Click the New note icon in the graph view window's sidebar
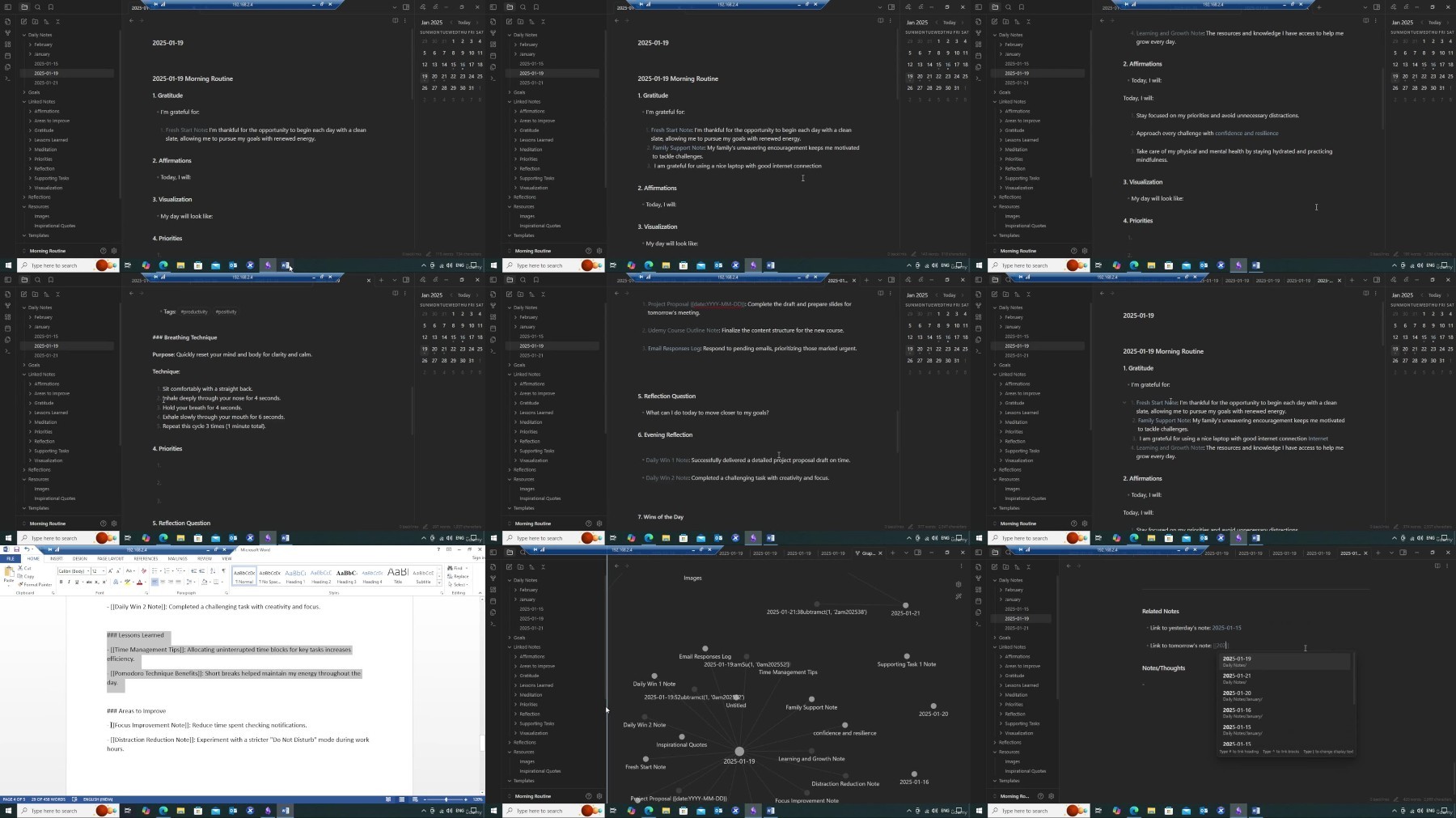This screenshot has height=818, width=1456. (509, 566)
